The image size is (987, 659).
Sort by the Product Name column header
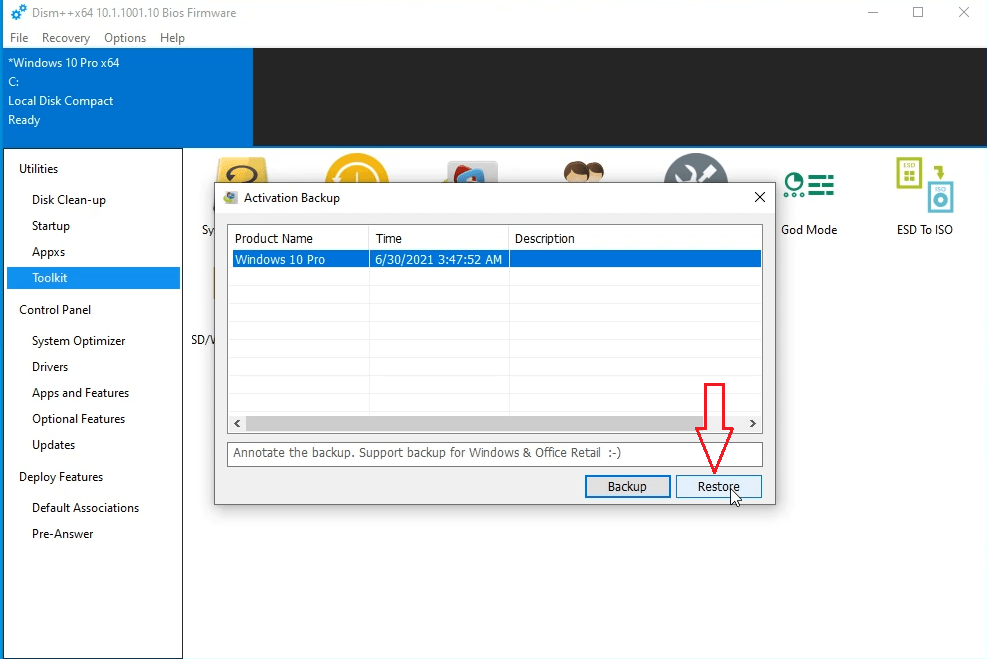coord(298,239)
